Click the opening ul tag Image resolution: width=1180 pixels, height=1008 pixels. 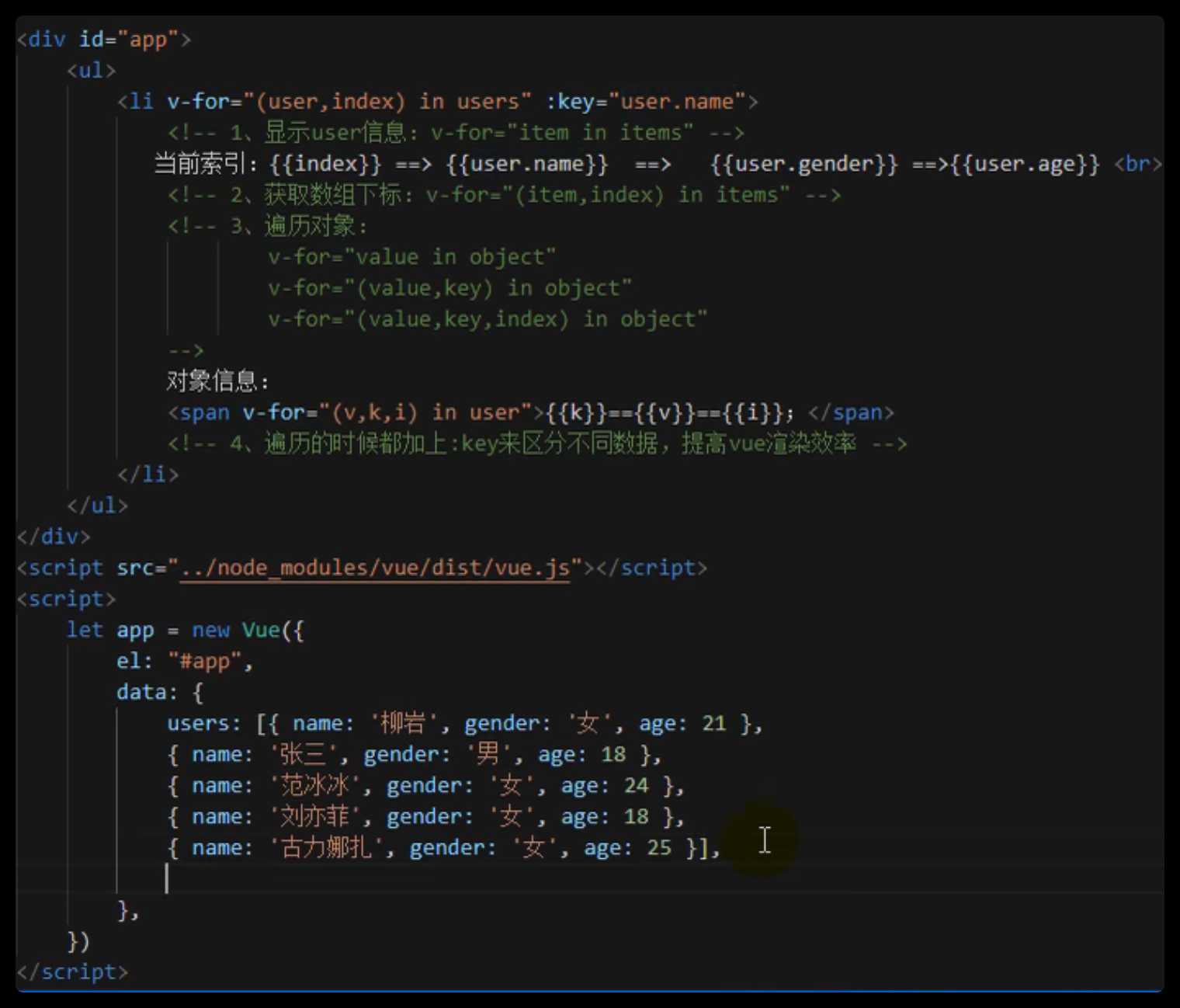[92, 70]
